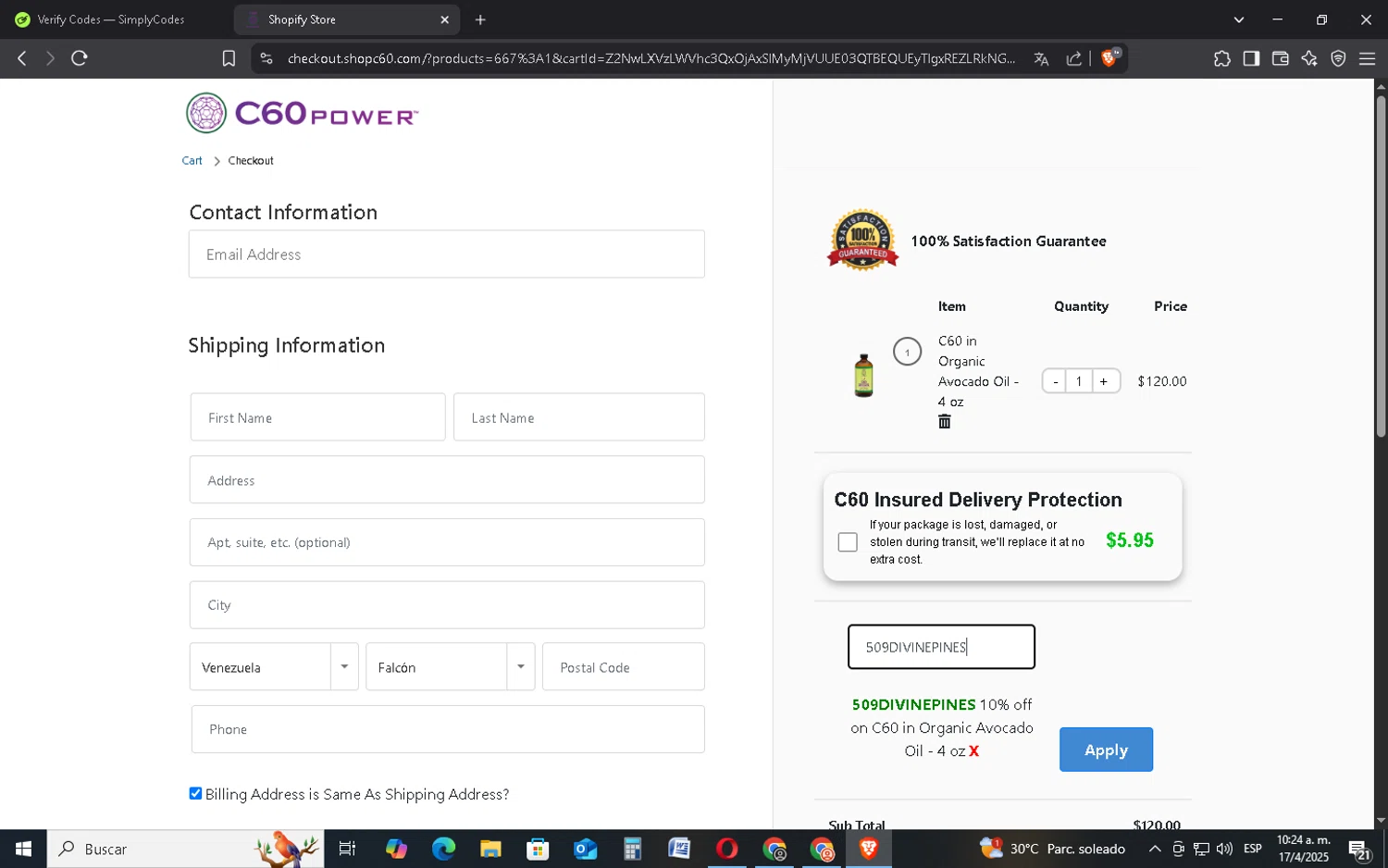Open Word from taskbar
The image size is (1388, 868).
coord(679,849)
